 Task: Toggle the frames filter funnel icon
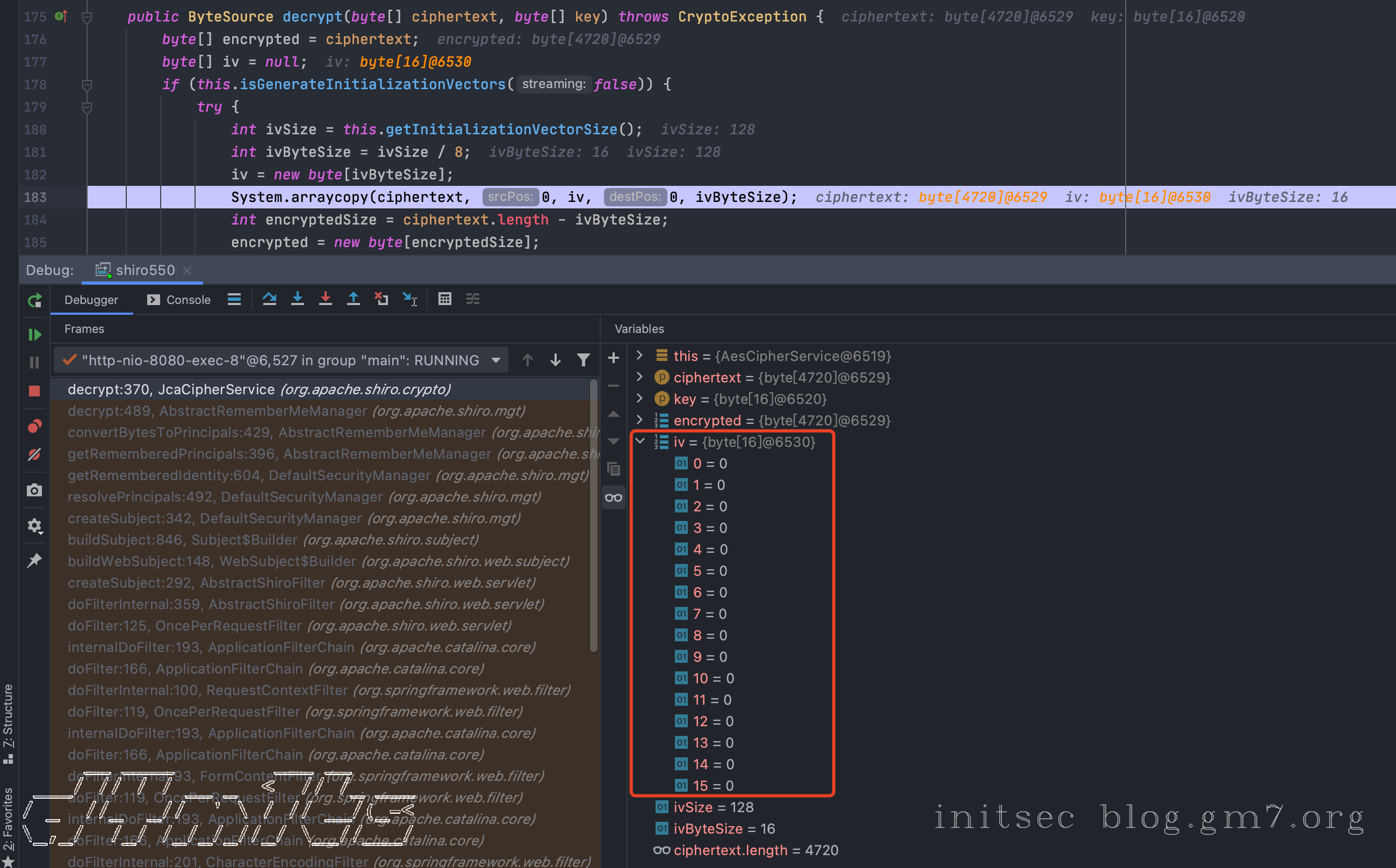tap(584, 360)
